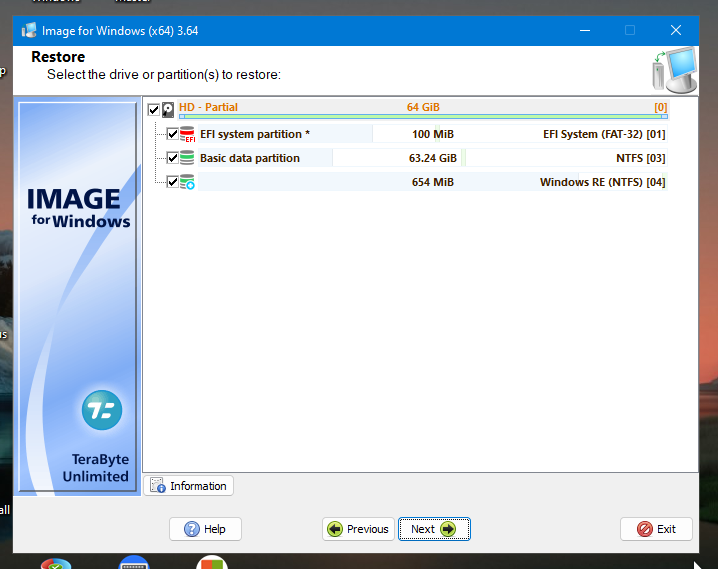Select the EFI system partition row label
This screenshot has width=718, height=569.
pyautogui.click(x=255, y=134)
